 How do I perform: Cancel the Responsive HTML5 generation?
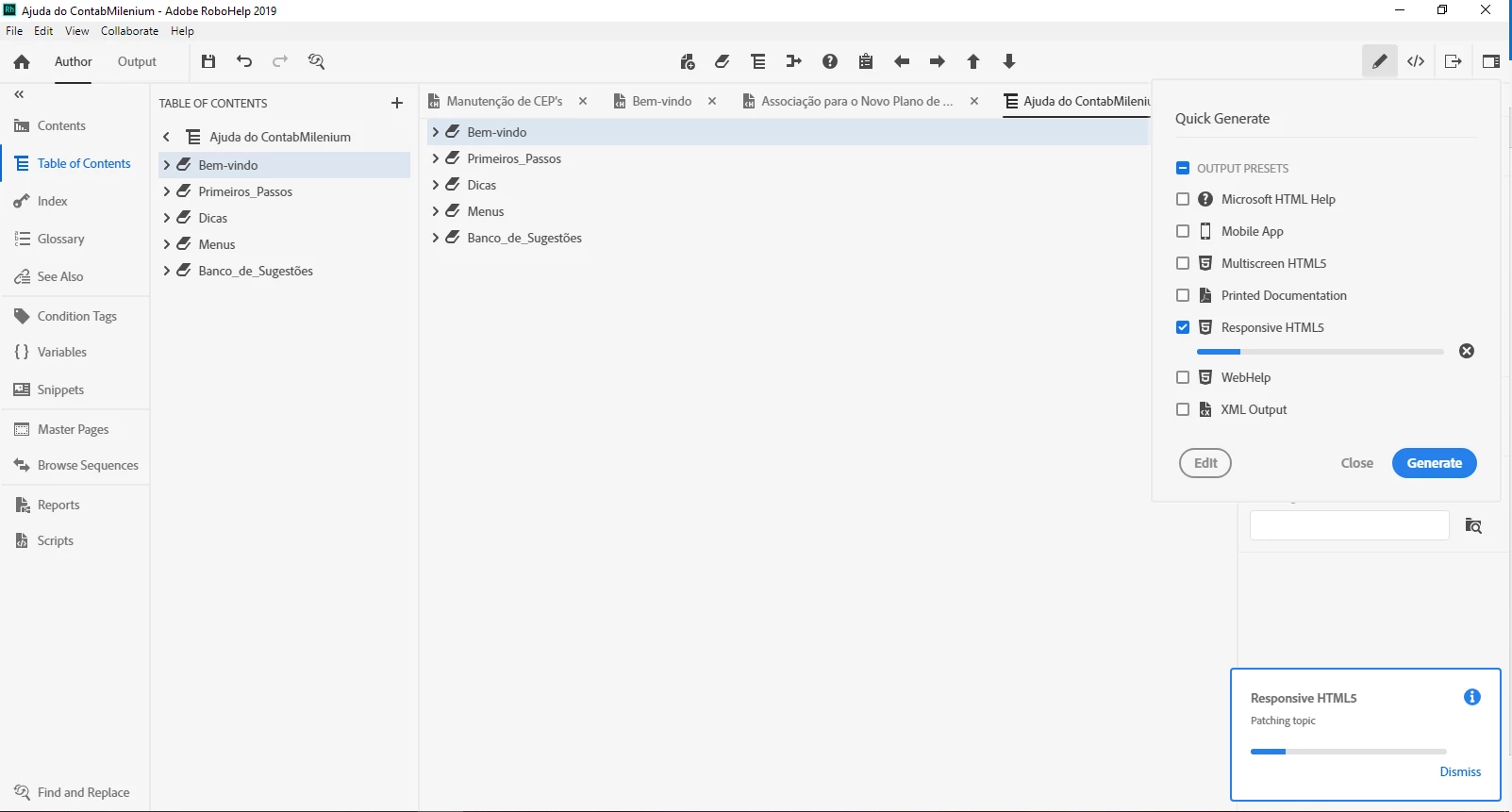click(1467, 351)
